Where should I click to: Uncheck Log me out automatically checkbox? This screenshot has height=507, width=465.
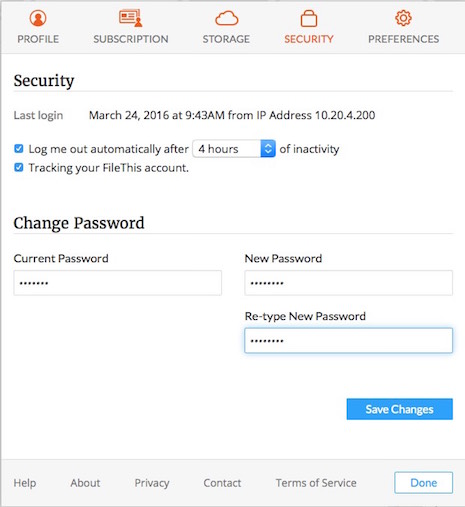click(x=19, y=148)
